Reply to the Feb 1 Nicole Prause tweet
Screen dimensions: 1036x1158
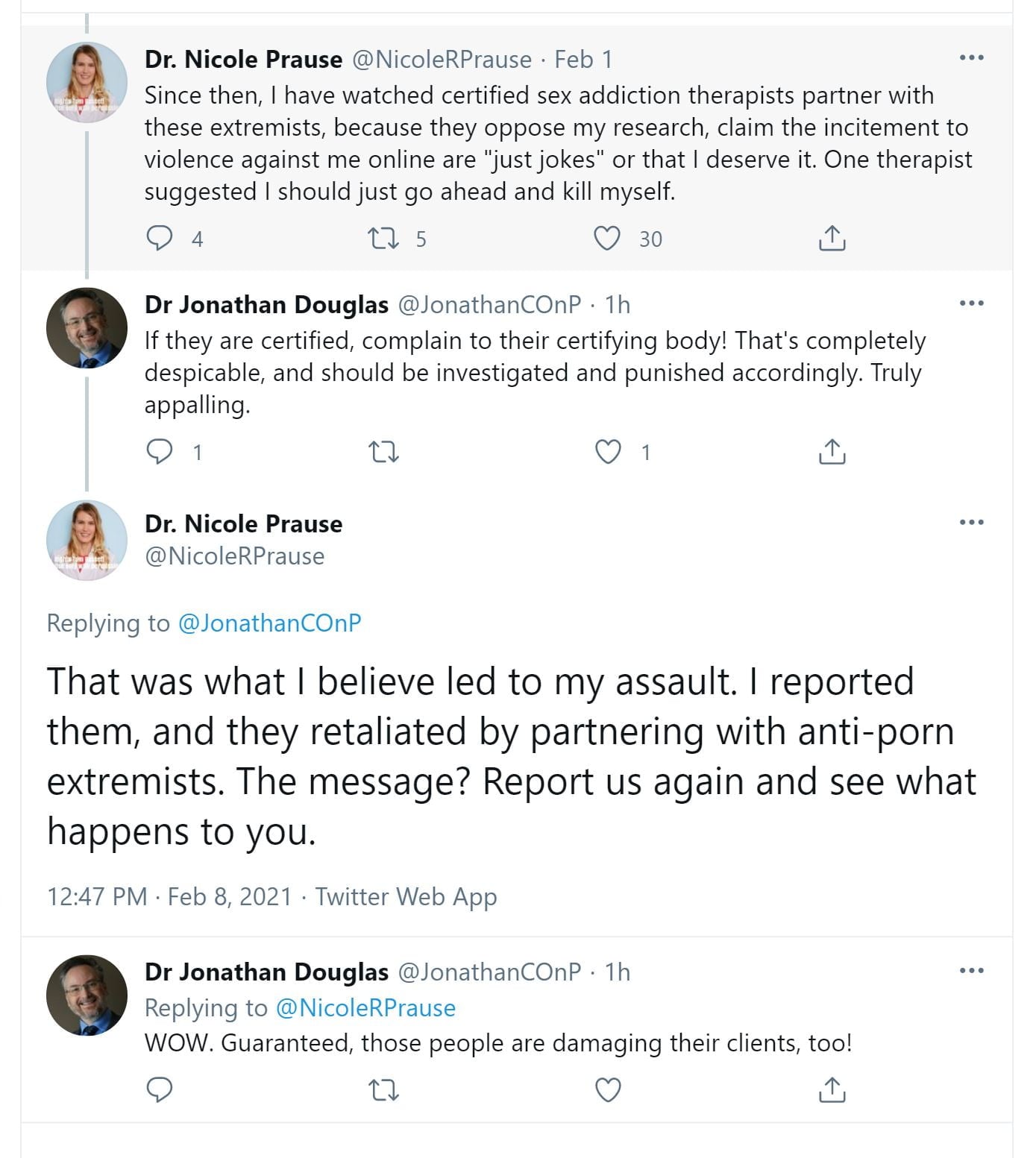click(159, 239)
